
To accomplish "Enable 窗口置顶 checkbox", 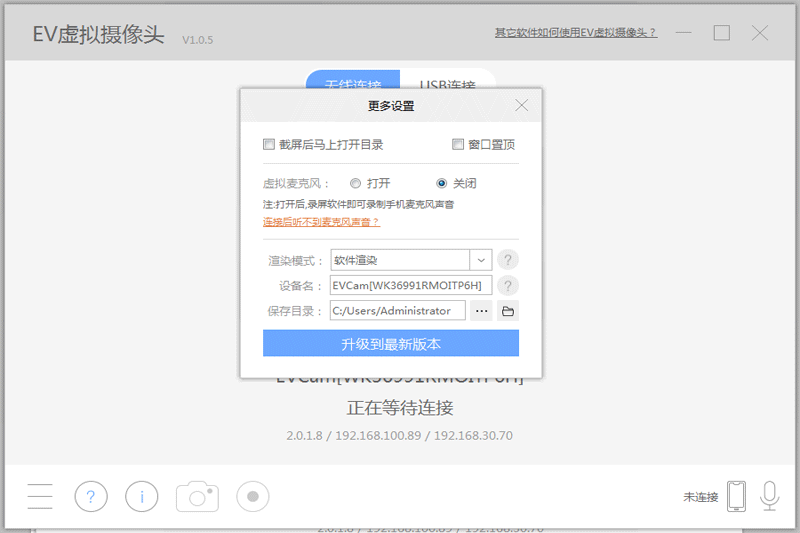I will 458,145.
